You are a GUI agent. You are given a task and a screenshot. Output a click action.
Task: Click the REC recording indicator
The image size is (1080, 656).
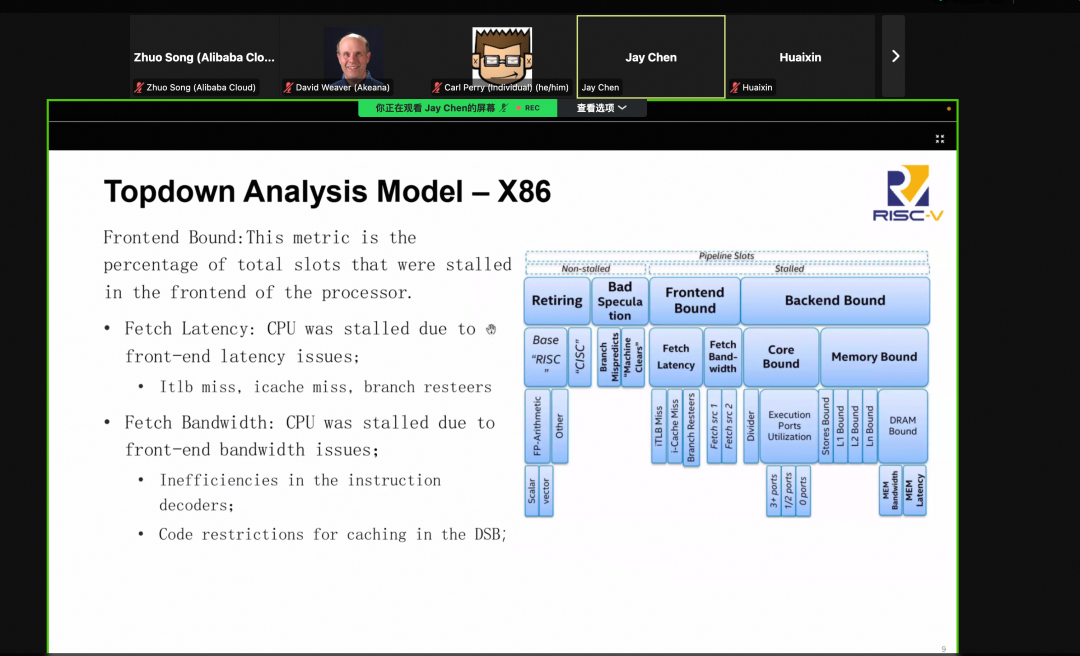(528, 108)
